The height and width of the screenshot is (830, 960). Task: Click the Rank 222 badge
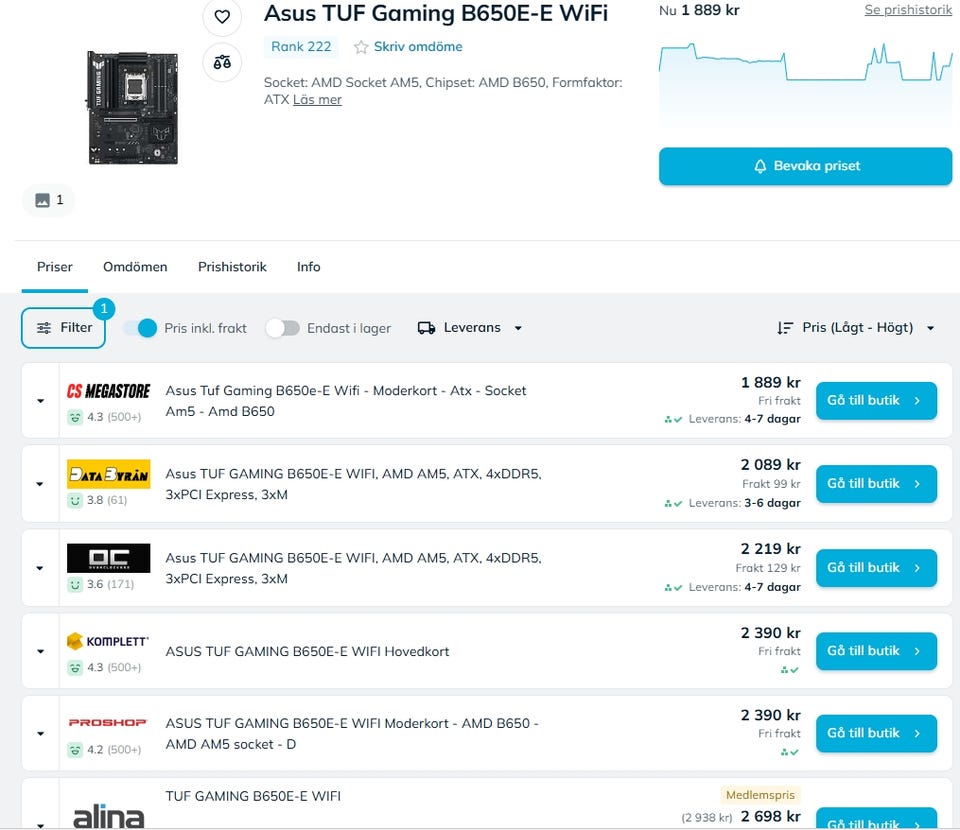pyautogui.click(x=301, y=47)
